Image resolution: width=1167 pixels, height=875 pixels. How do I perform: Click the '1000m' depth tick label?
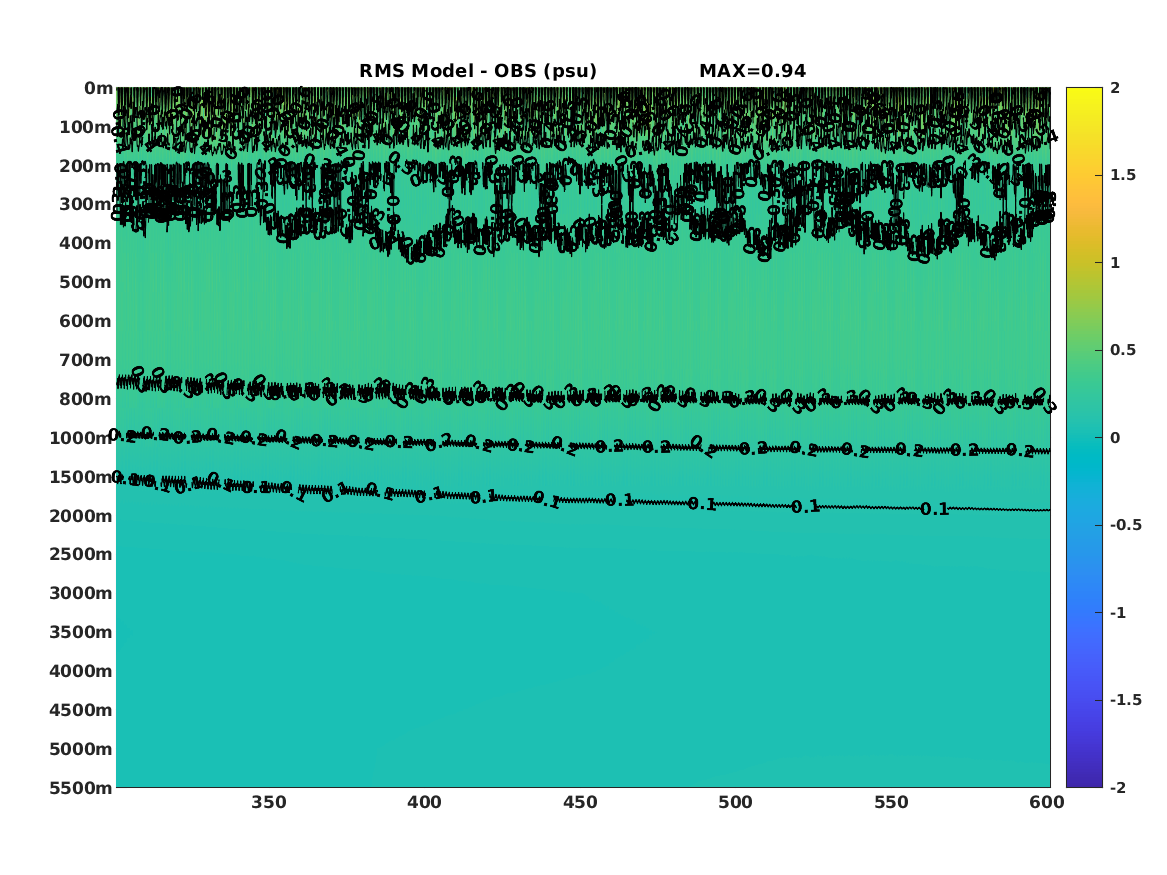[x=80, y=438]
